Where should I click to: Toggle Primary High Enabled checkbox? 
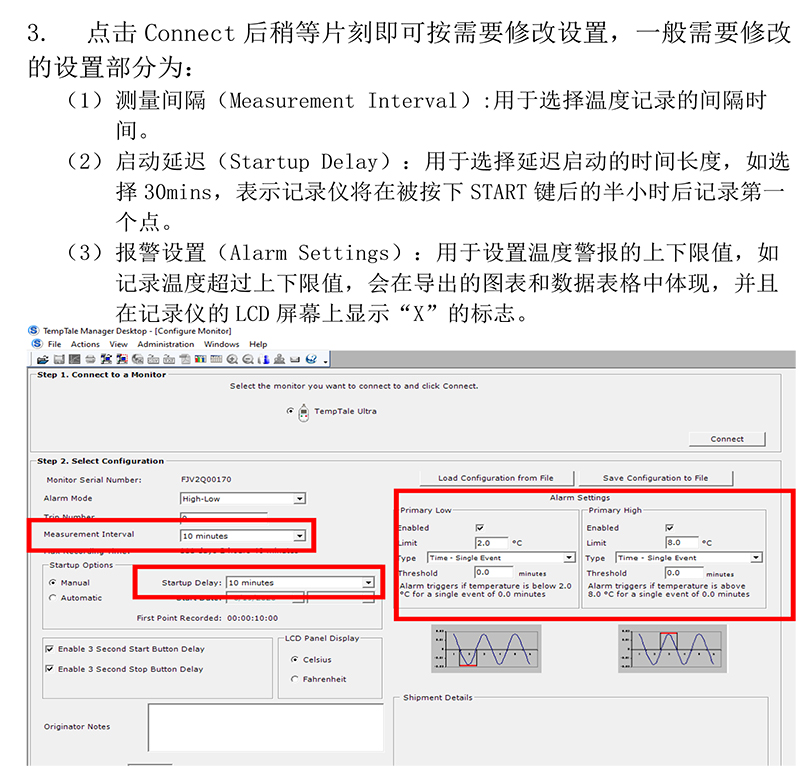pyautogui.click(x=670, y=527)
